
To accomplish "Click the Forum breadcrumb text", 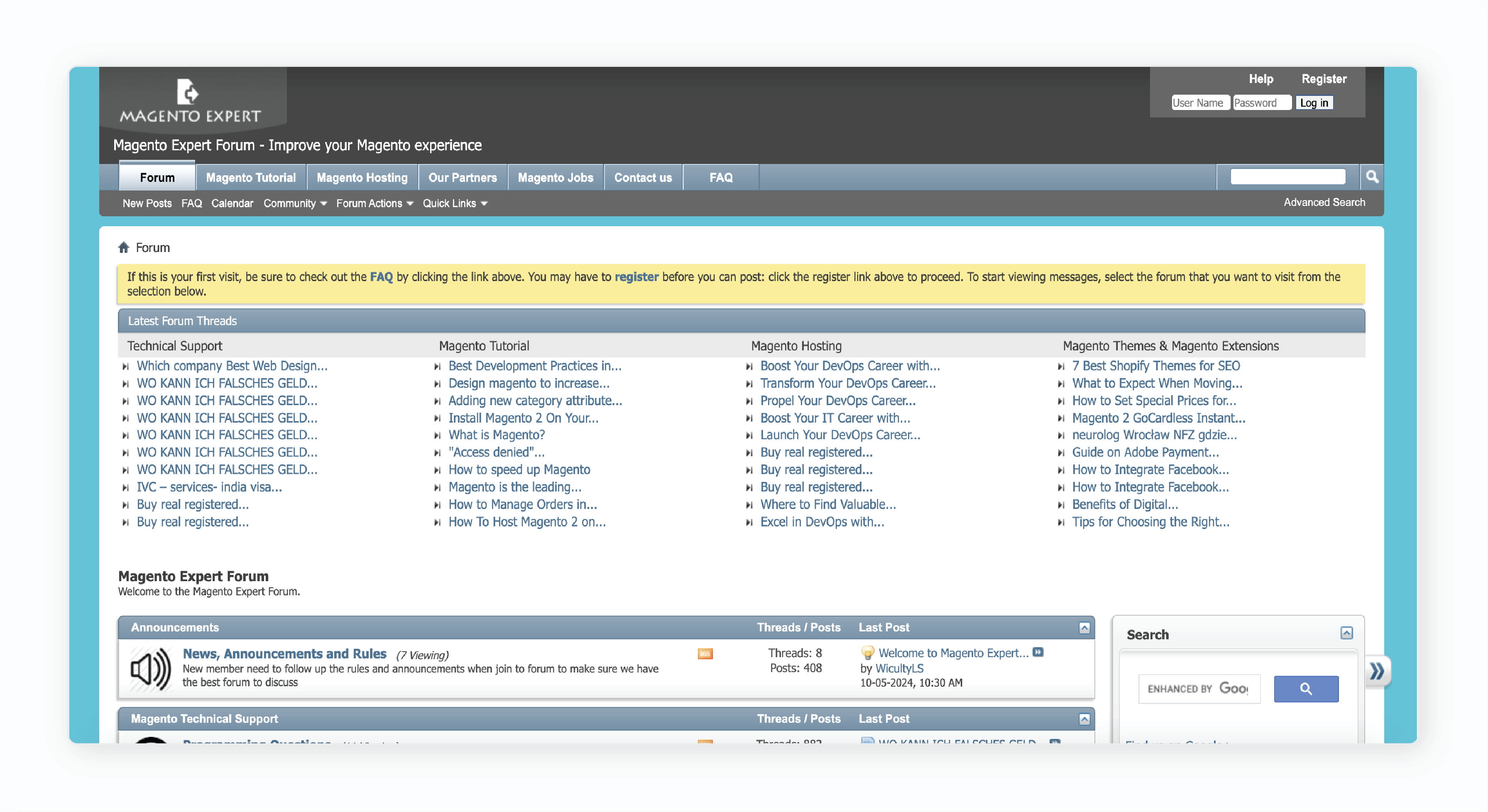I will point(152,248).
